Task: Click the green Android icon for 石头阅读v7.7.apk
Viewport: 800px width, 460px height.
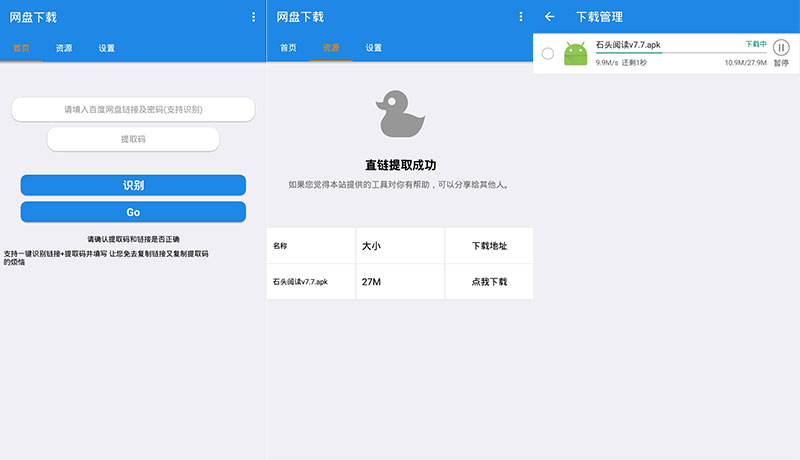Action: [x=575, y=53]
